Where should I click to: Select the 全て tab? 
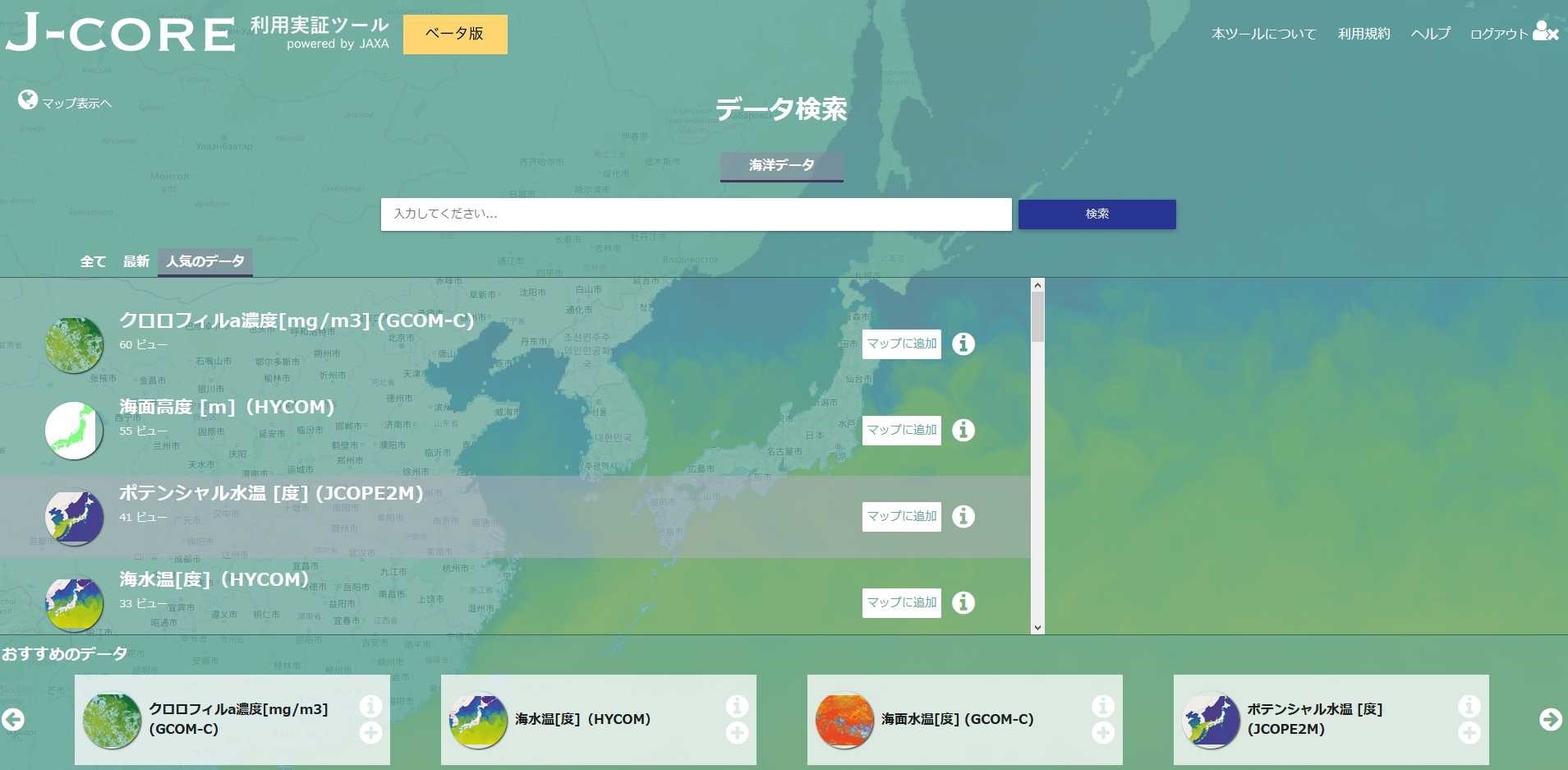click(93, 261)
